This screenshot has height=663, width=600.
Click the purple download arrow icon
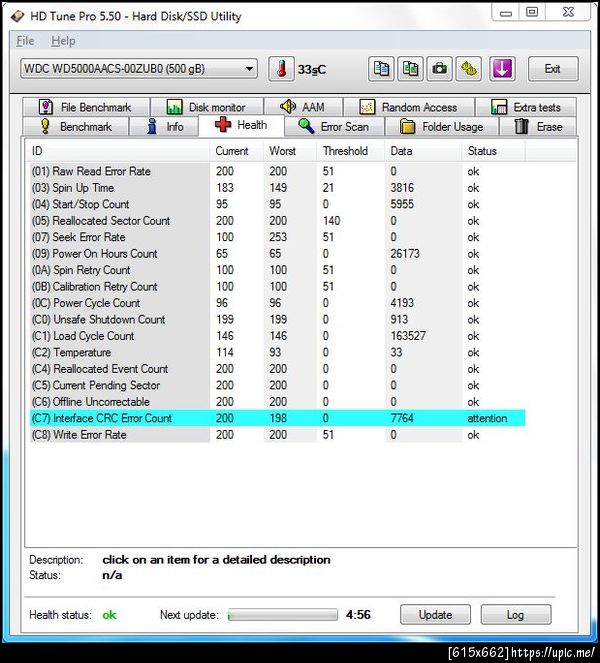502,69
